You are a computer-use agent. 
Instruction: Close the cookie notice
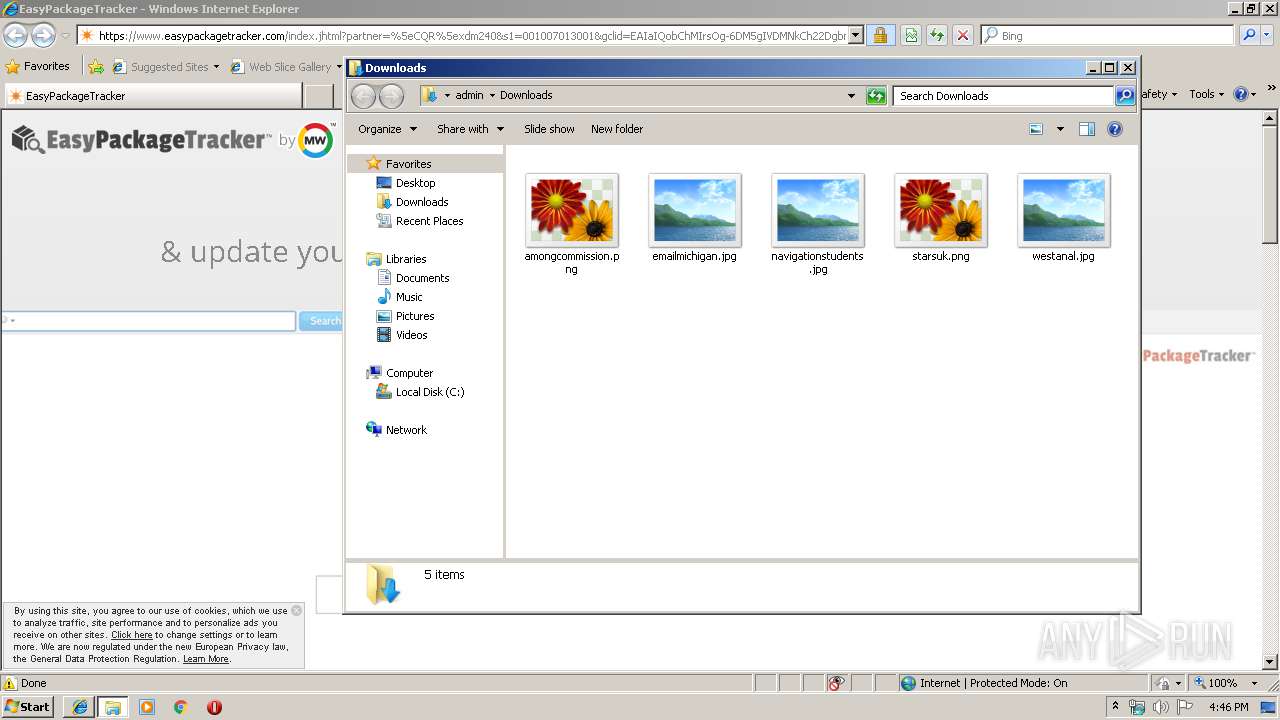297,610
